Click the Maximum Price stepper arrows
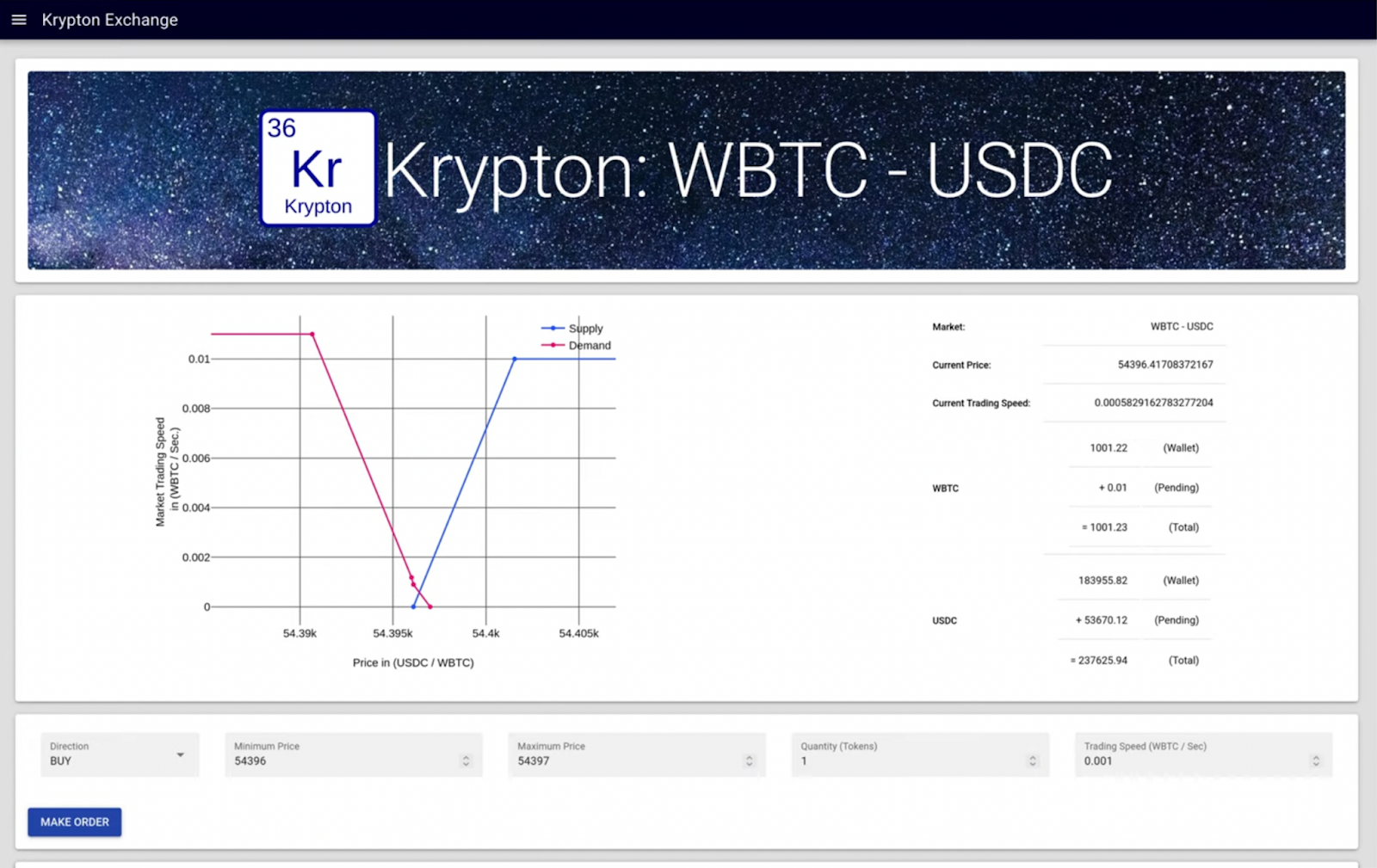This screenshot has width=1377, height=868. 750,761
